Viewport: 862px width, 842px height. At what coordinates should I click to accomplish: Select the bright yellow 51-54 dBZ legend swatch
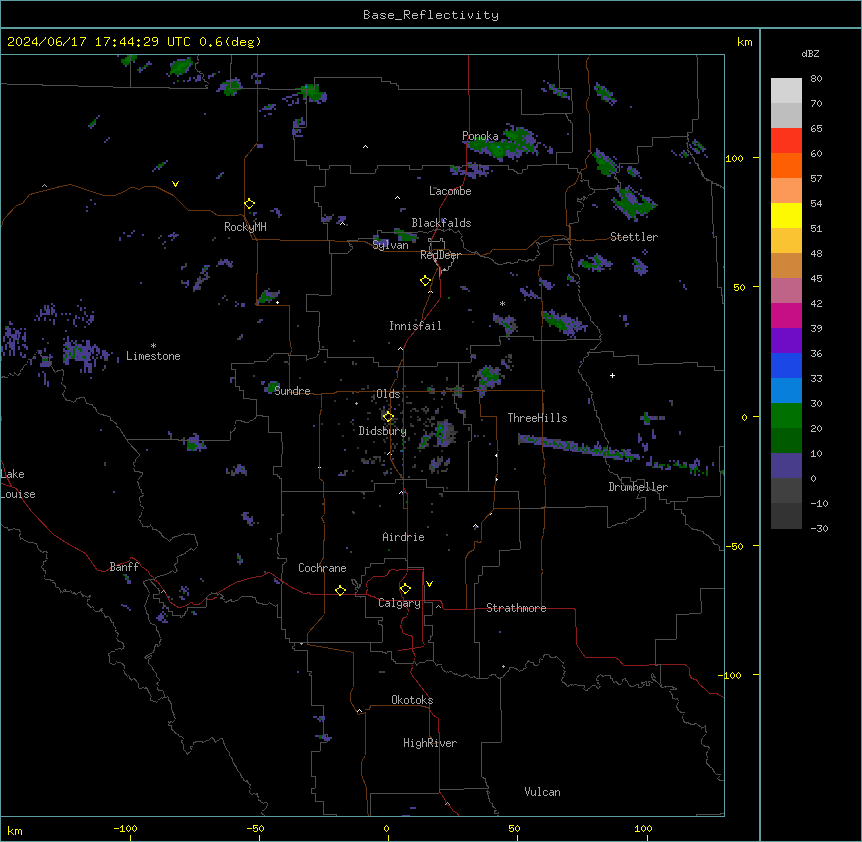786,215
